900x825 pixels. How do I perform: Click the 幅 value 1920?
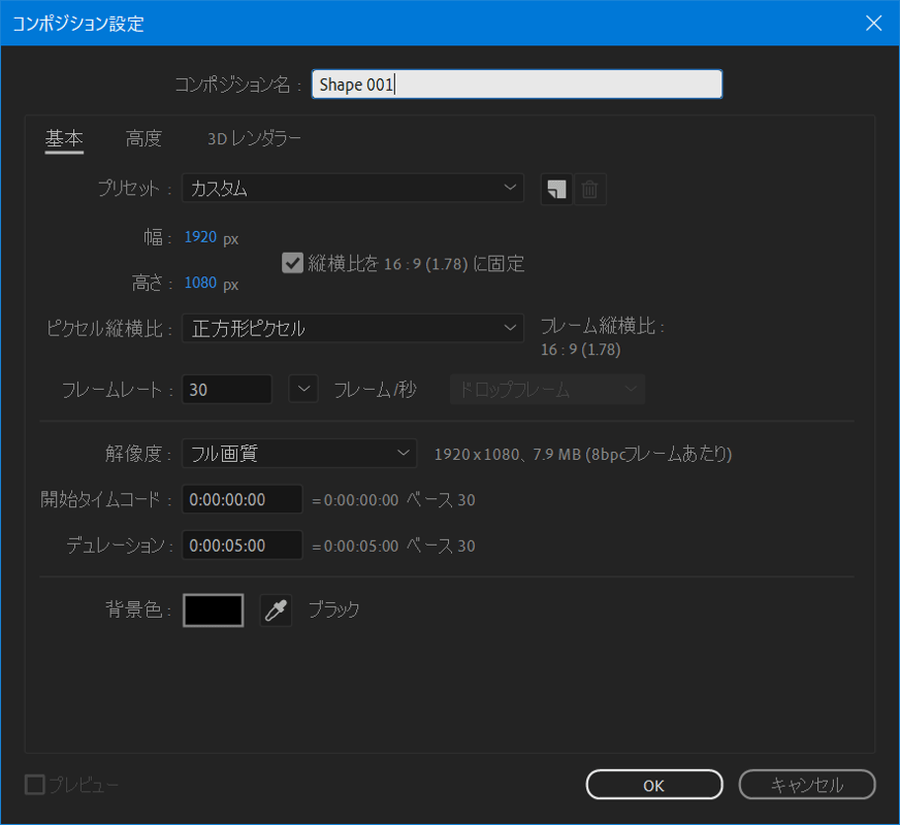tap(200, 237)
